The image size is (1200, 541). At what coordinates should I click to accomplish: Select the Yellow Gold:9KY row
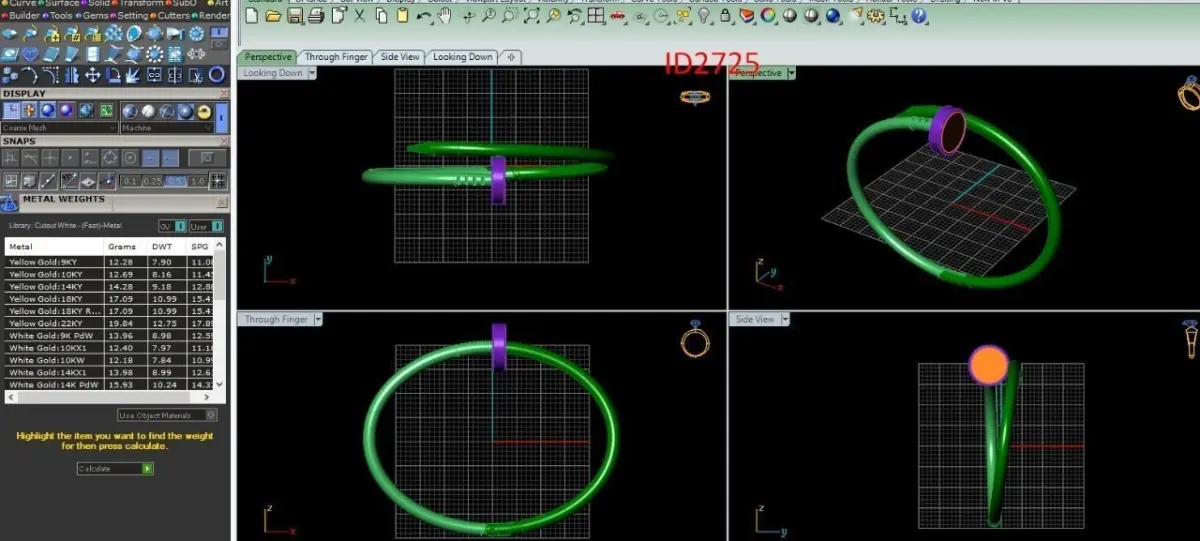pos(110,261)
